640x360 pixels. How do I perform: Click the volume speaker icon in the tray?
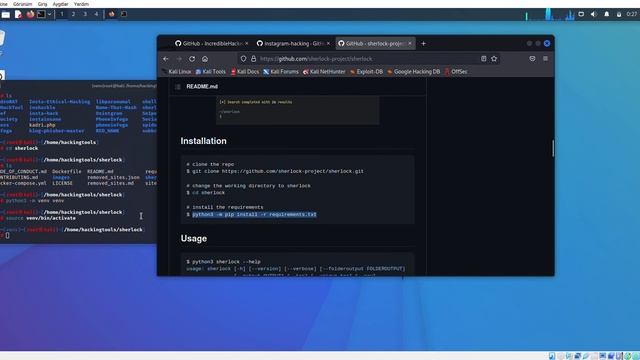pos(594,14)
